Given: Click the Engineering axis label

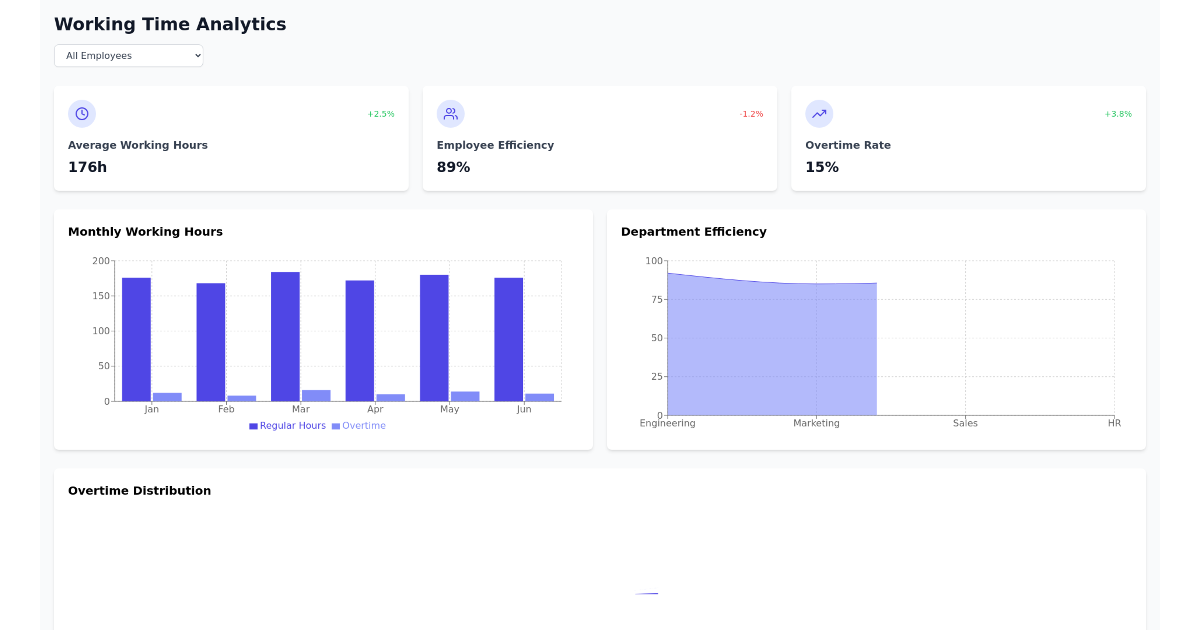Looking at the screenshot, I should point(667,423).
